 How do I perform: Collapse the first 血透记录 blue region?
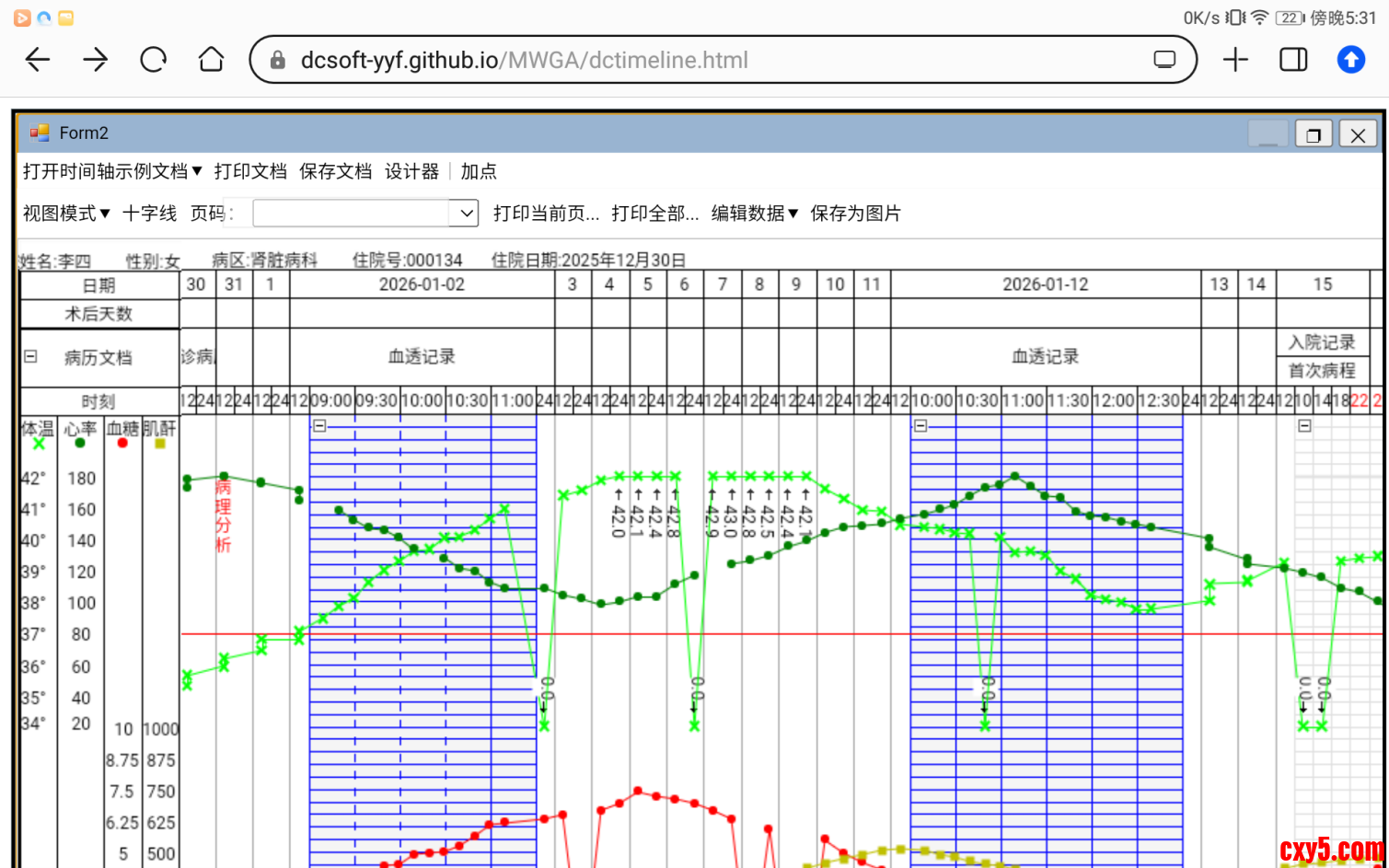[x=319, y=425]
